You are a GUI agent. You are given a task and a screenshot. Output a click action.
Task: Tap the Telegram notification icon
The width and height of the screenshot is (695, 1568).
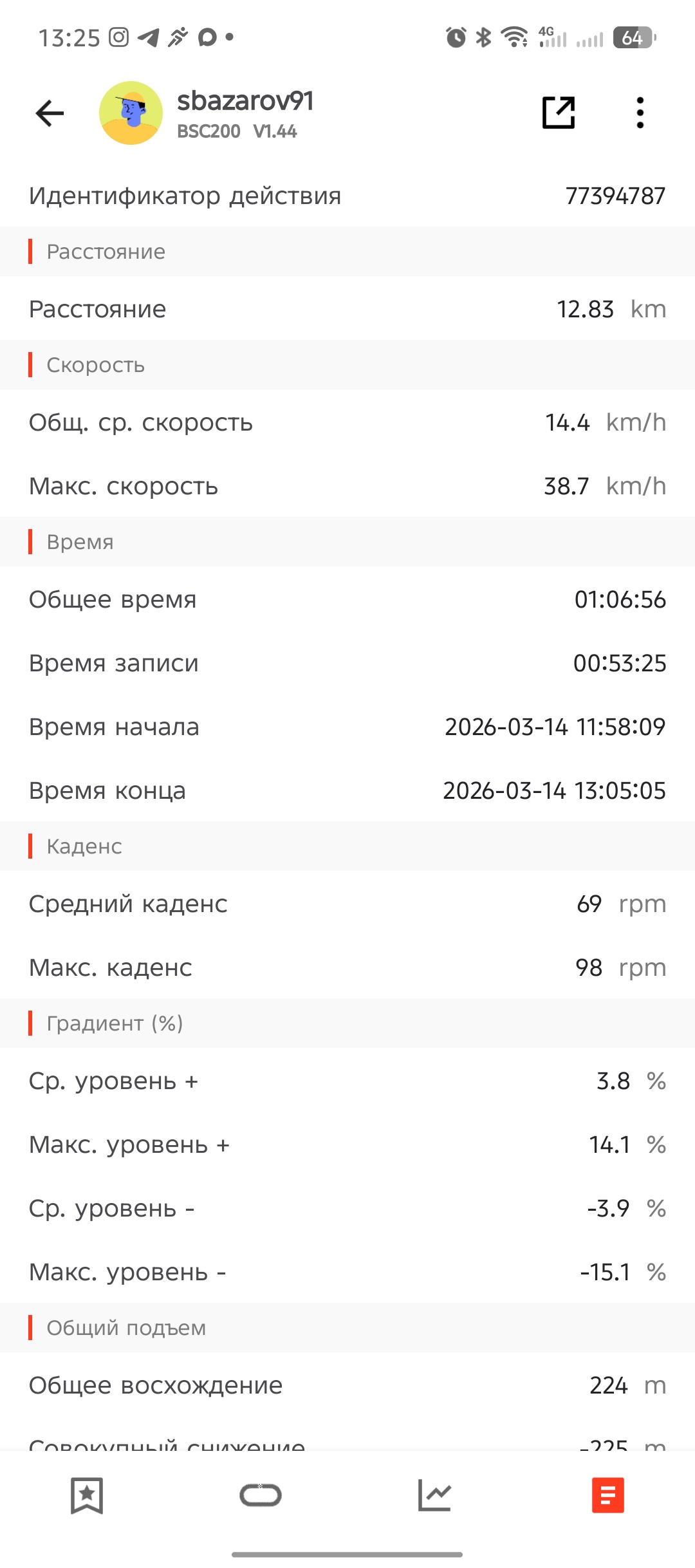(149, 37)
